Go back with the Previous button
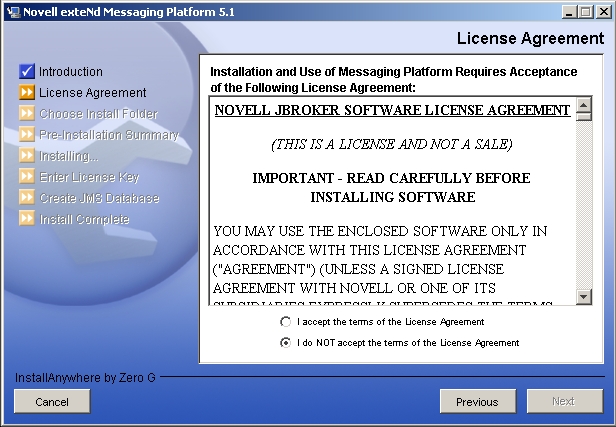This screenshot has width=616, height=427. (478, 401)
